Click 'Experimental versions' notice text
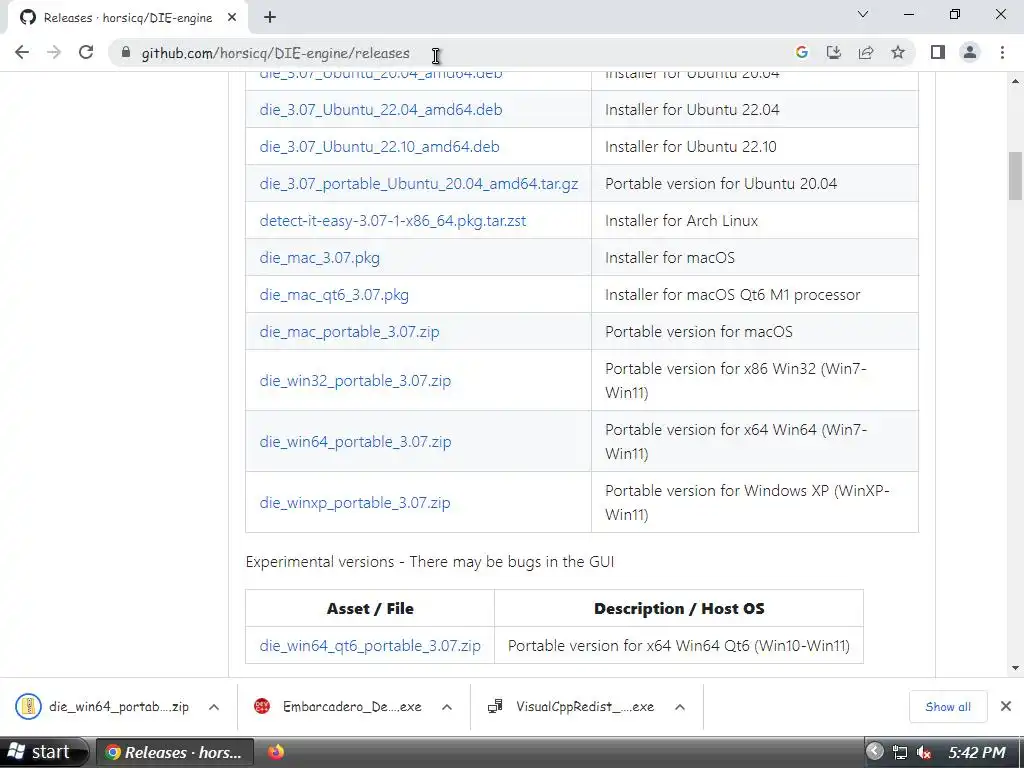The image size is (1024, 768). click(430, 562)
